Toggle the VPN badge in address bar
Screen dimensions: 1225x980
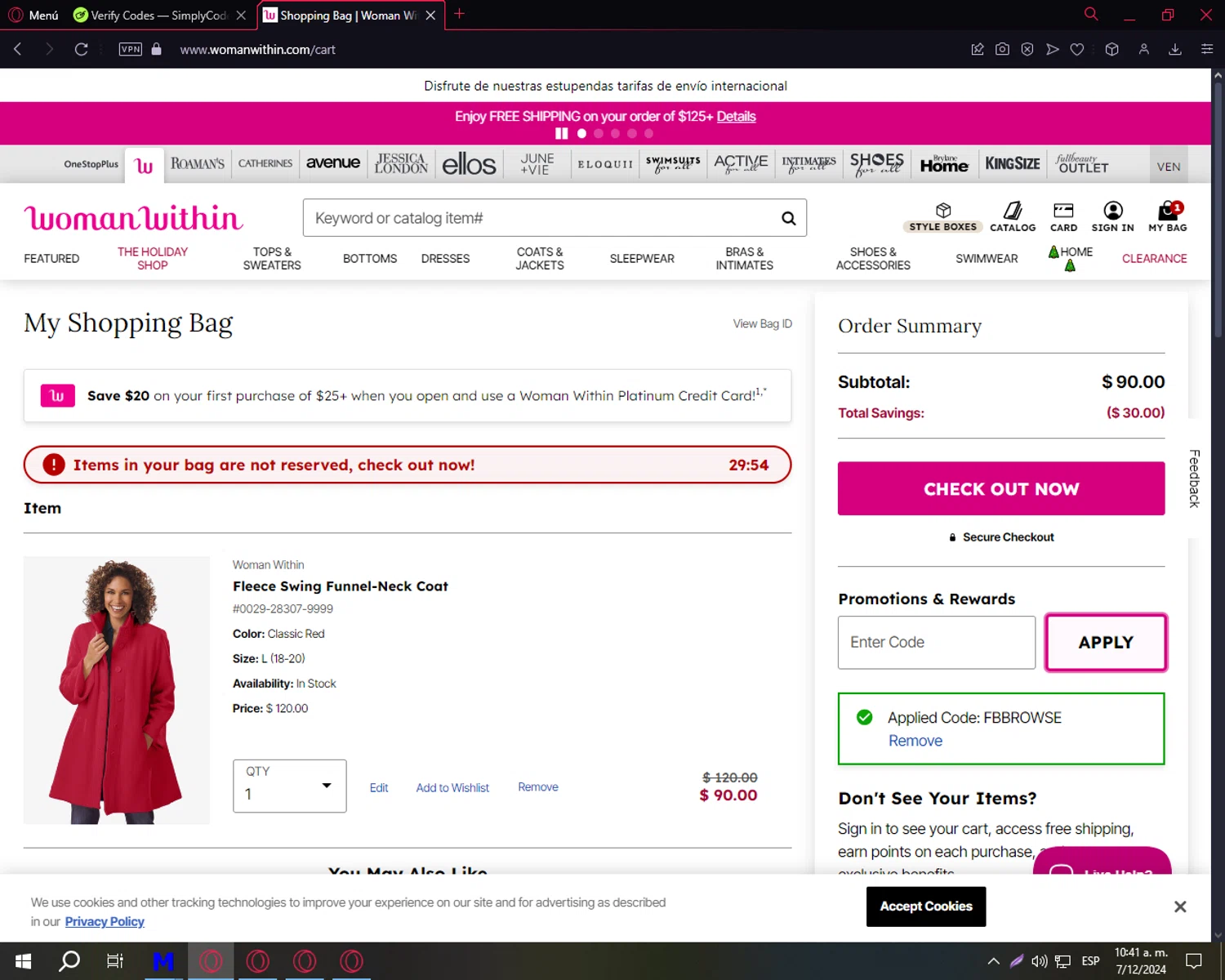(131, 49)
